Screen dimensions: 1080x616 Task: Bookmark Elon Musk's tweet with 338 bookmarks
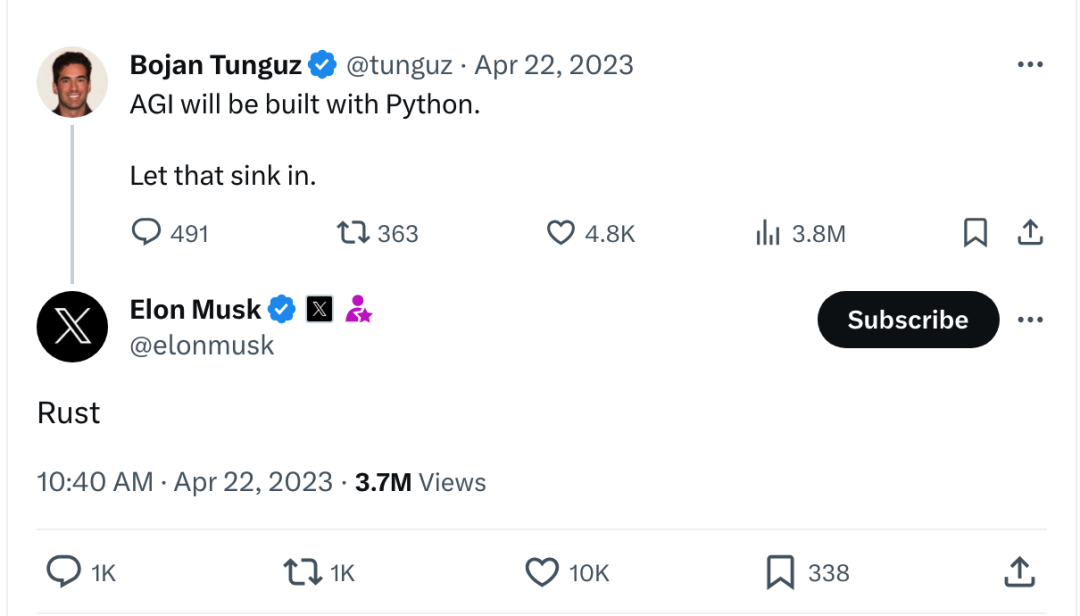tap(780, 572)
